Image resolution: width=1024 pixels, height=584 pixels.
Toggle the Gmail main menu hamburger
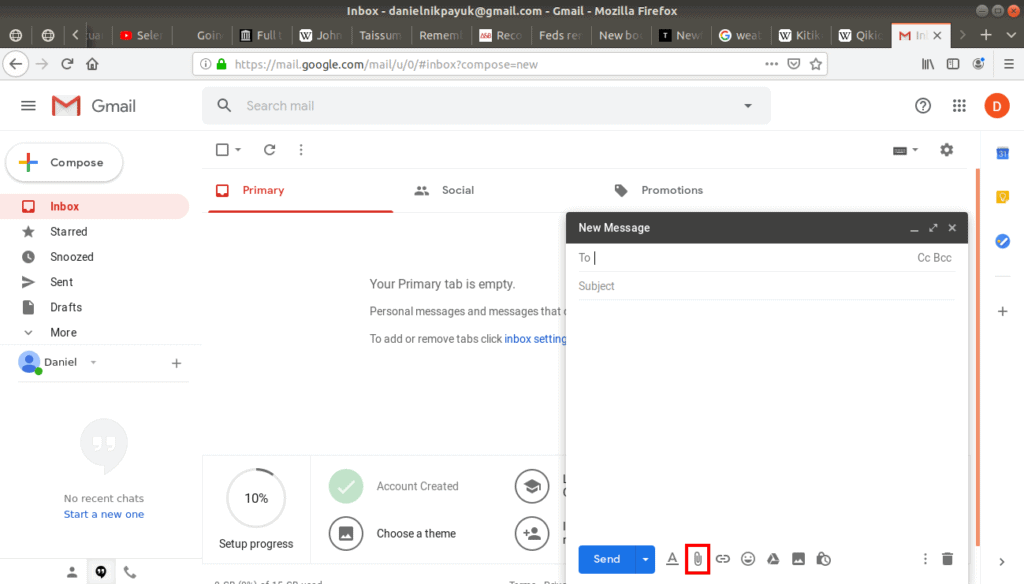[28, 106]
